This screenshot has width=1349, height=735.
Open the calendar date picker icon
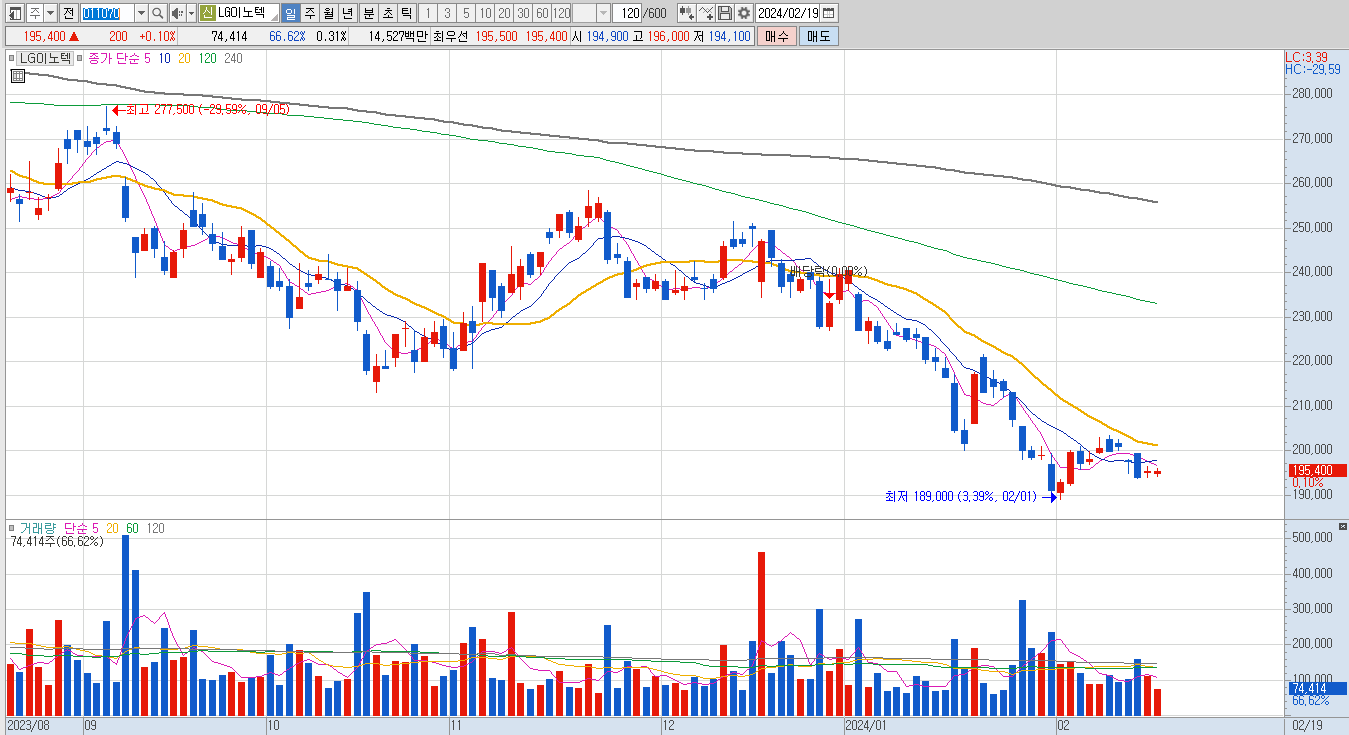(x=829, y=13)
